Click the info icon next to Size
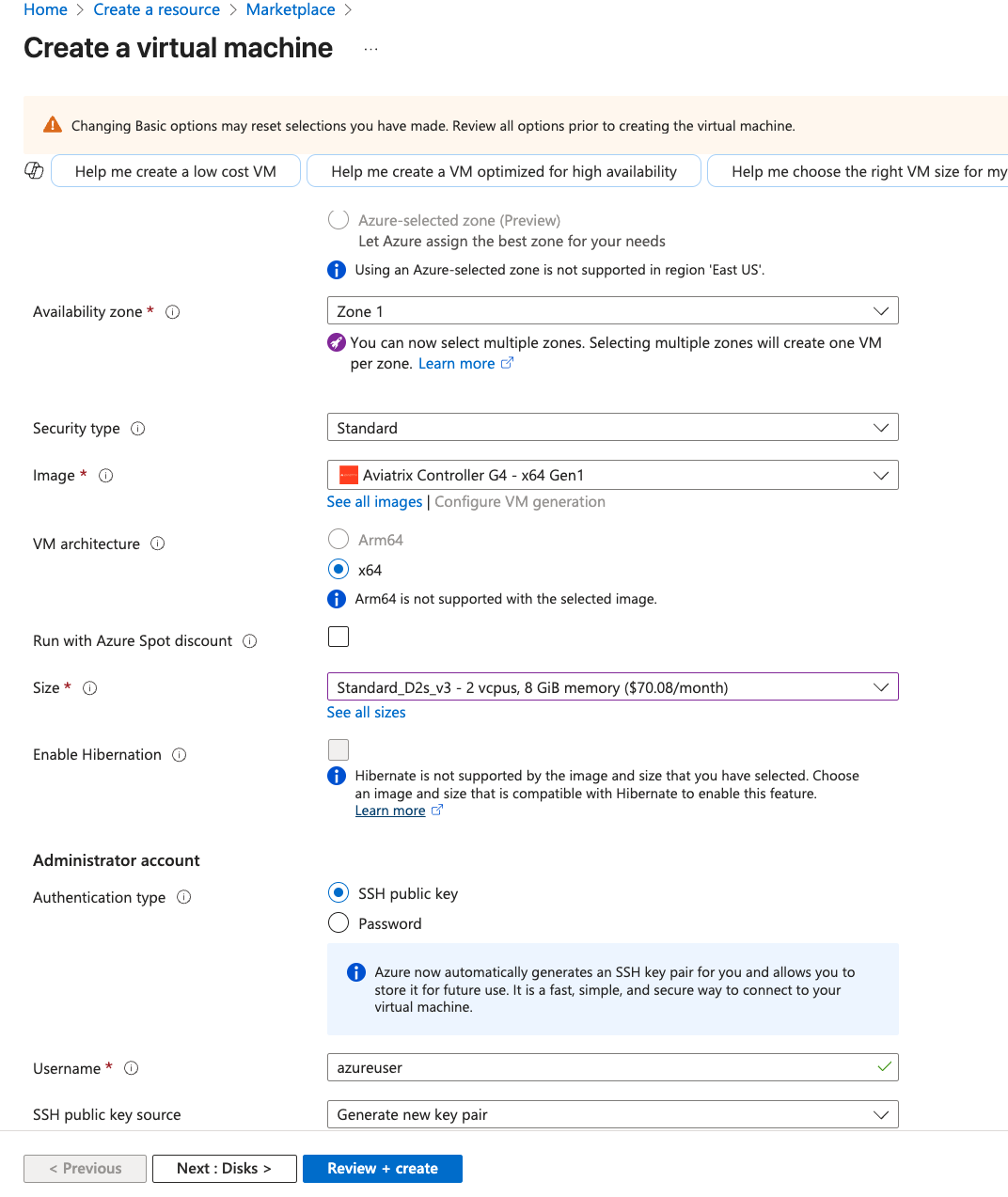 click(89, 687)
